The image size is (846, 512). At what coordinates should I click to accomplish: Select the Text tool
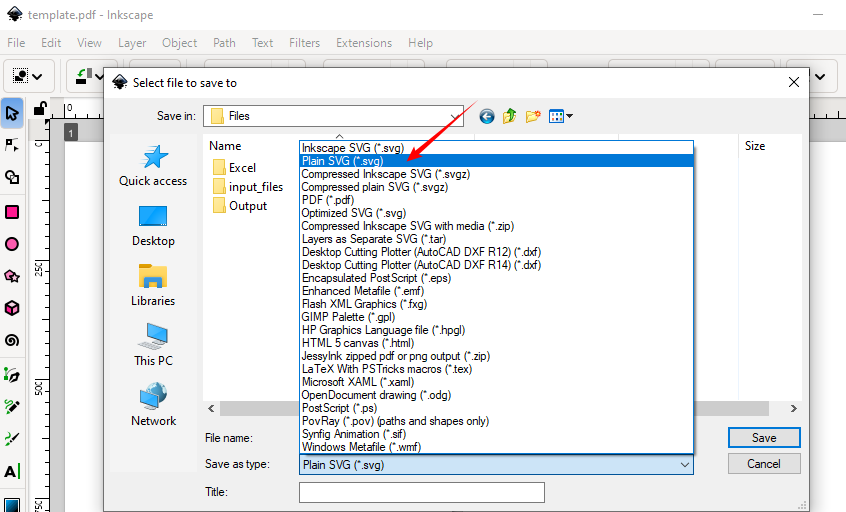[12, 471]
